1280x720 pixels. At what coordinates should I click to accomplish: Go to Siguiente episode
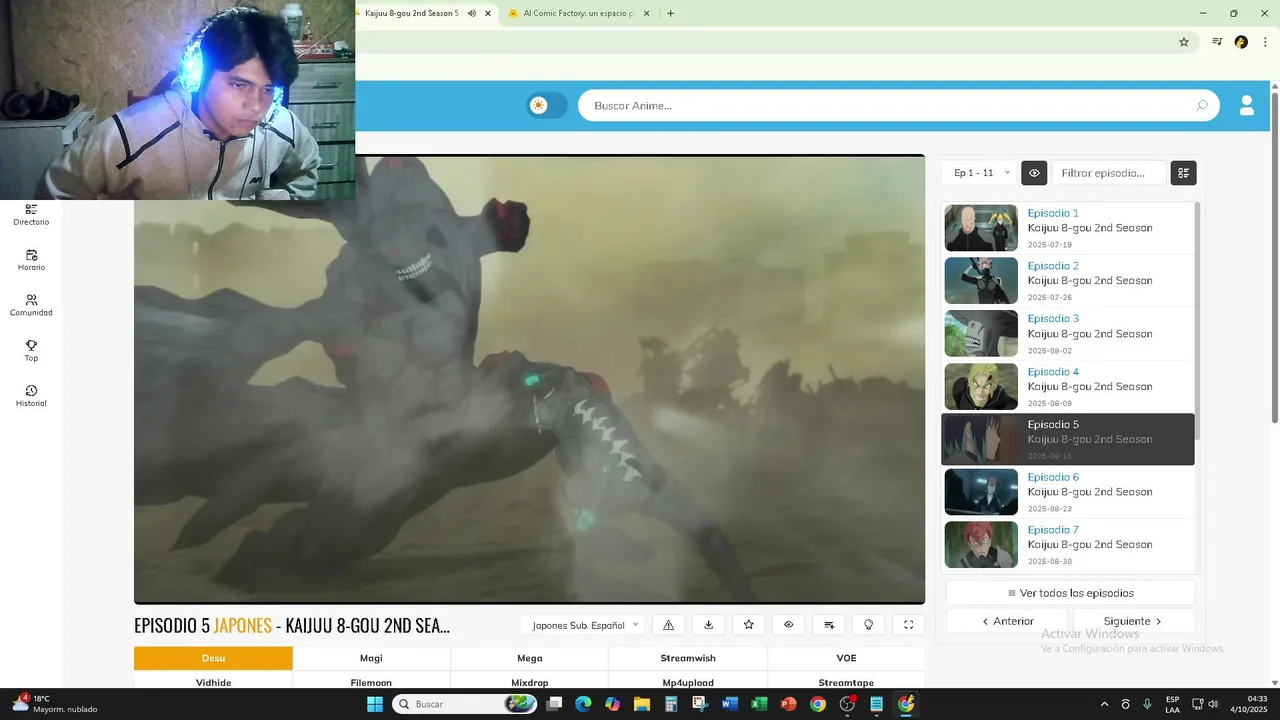coord(1133,621)
